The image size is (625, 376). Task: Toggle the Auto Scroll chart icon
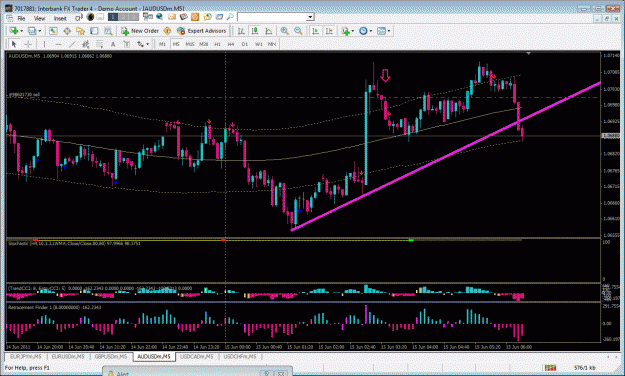click(315, 31)
